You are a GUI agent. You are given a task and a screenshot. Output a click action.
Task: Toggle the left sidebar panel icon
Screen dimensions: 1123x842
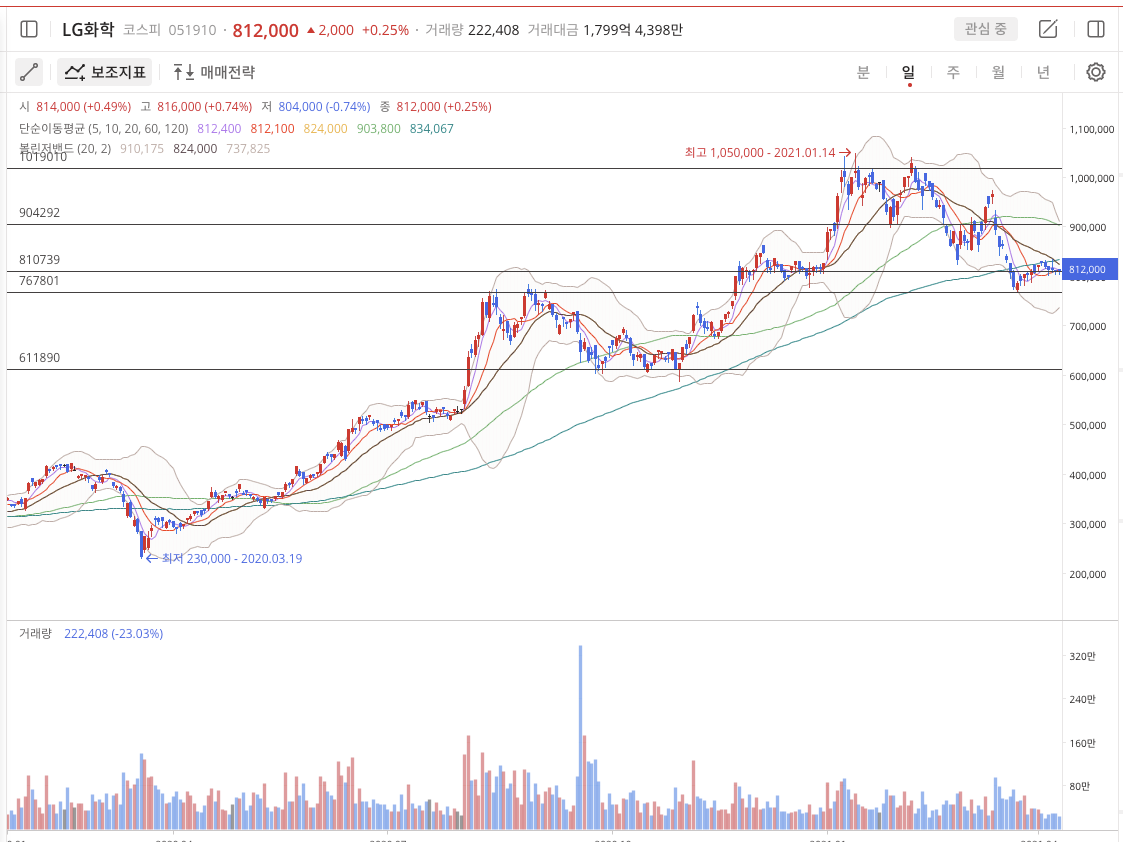pyautogui.click(x=29, y=29)
